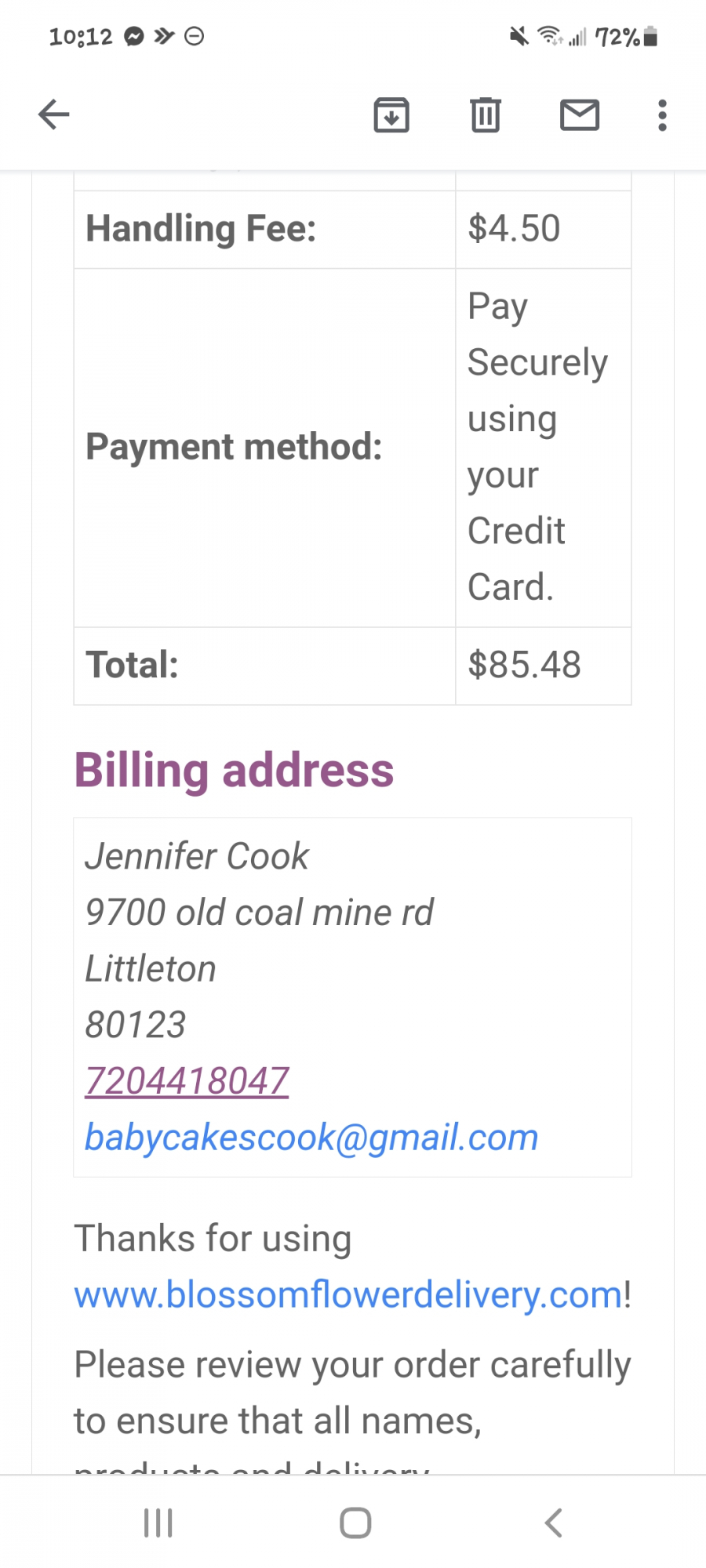Tap the Payment method label
706x1568 pixels.
pyautogui.click(x=234, y=447)
